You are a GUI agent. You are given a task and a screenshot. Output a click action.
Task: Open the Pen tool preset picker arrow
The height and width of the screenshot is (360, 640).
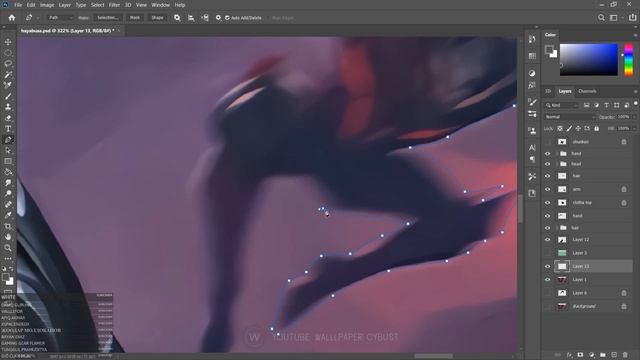click(38, 18)
